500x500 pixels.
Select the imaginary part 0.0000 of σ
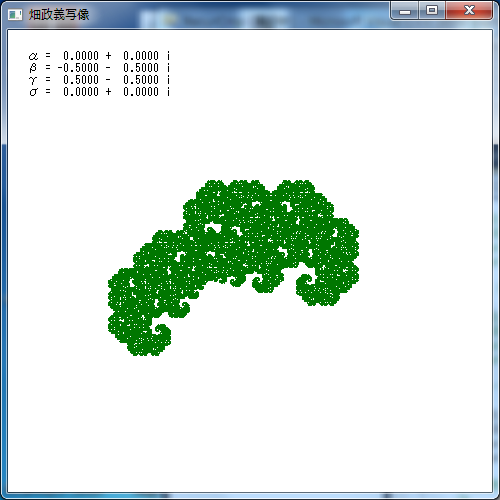(141, 92)
